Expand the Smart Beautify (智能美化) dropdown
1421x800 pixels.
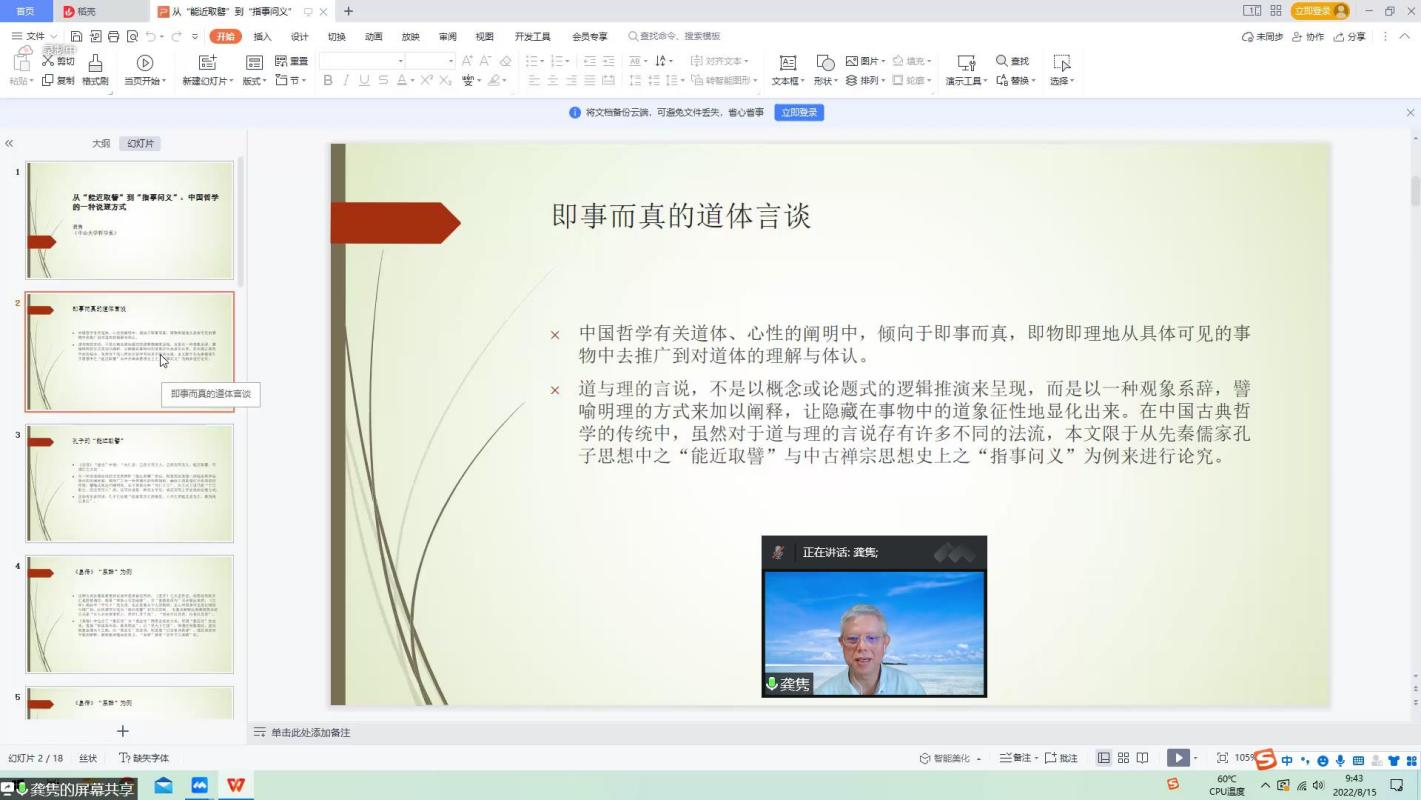click(x=978, y=759)
